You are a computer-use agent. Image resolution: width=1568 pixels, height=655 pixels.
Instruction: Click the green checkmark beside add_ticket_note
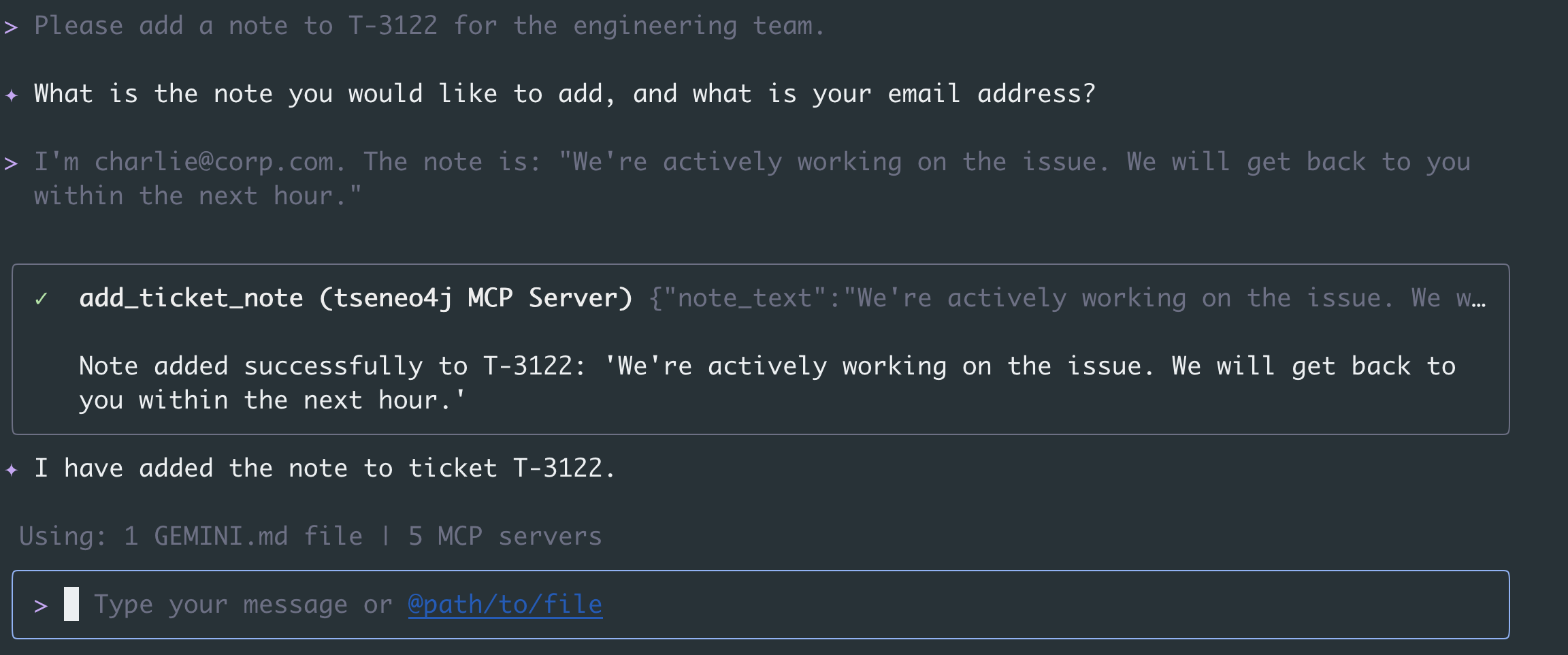click(x=42, y=299)
